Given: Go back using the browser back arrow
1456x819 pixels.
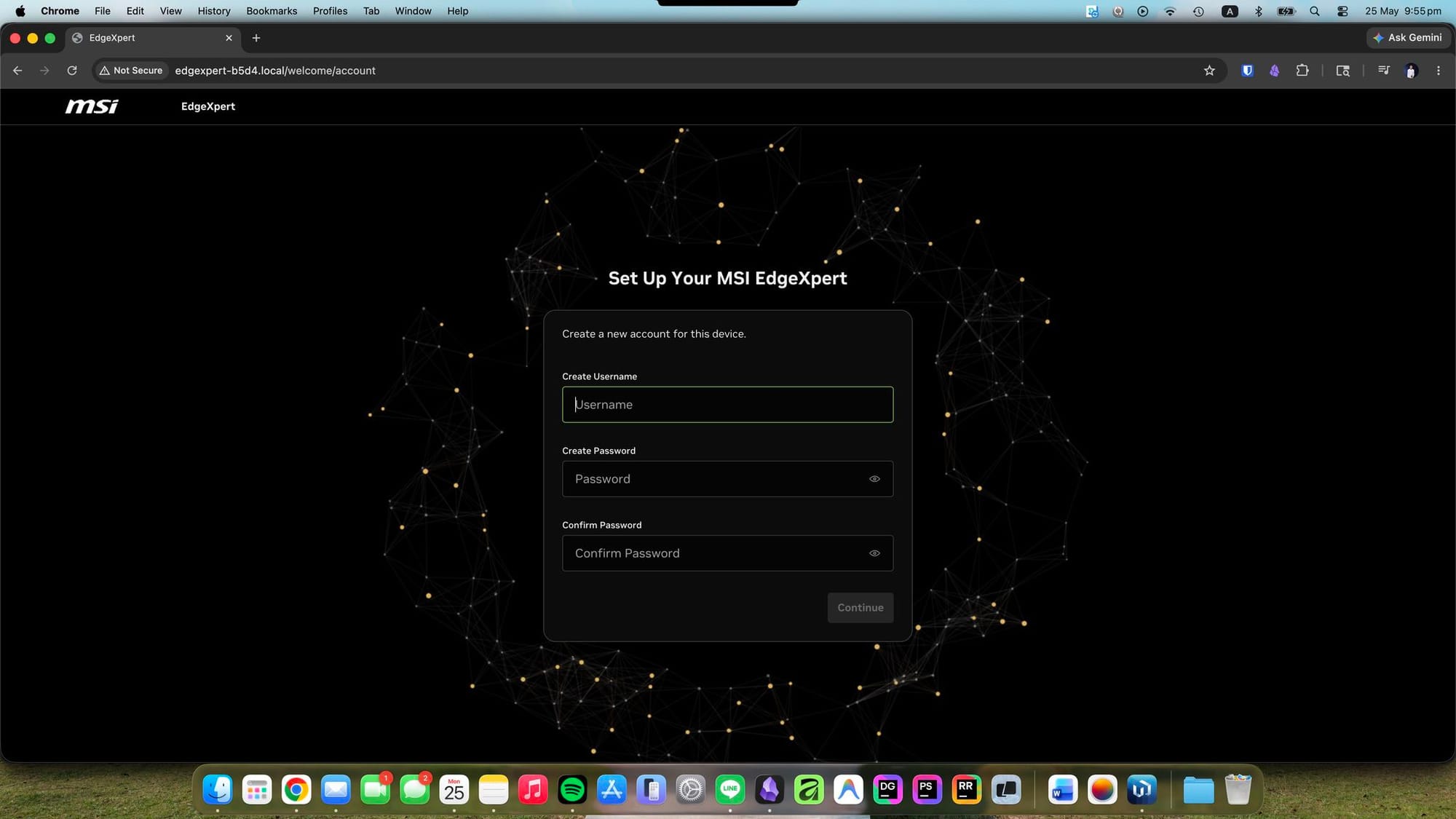Looking at the screenshot, I should tap(17, 71).
